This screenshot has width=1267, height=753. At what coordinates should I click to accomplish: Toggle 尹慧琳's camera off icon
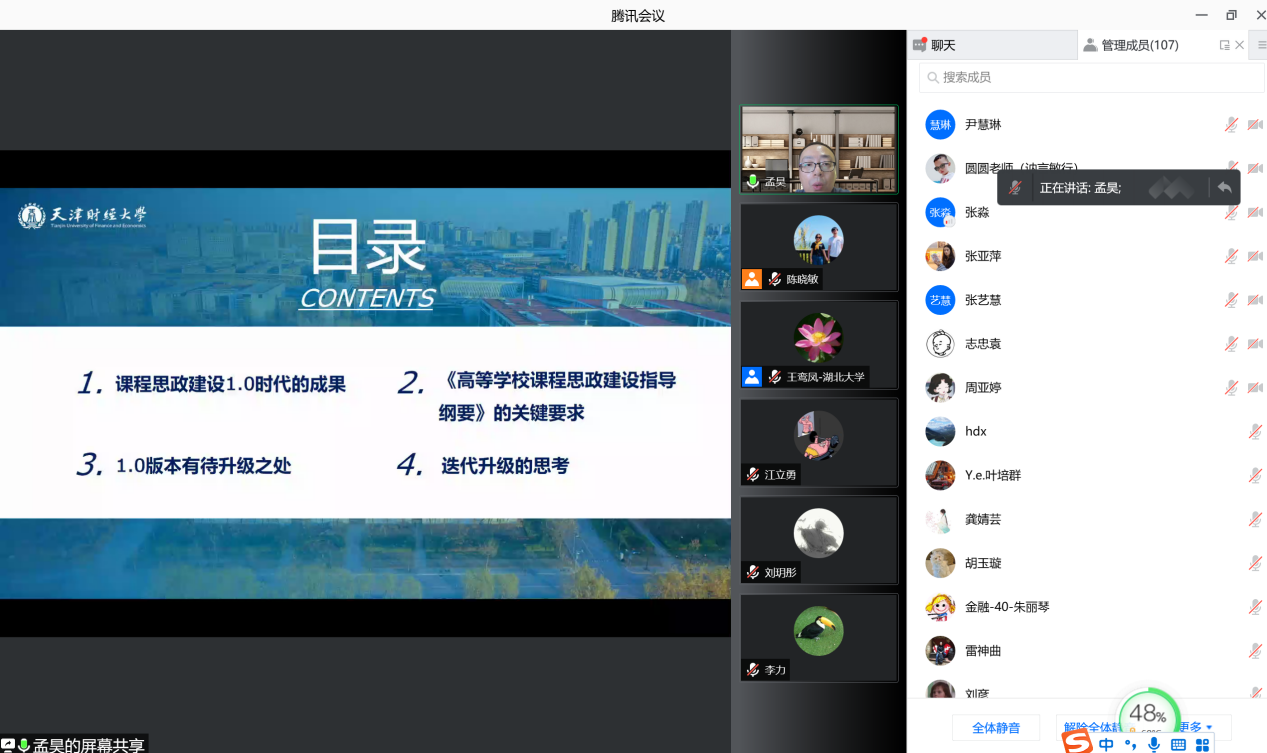tap(1255, 125)
